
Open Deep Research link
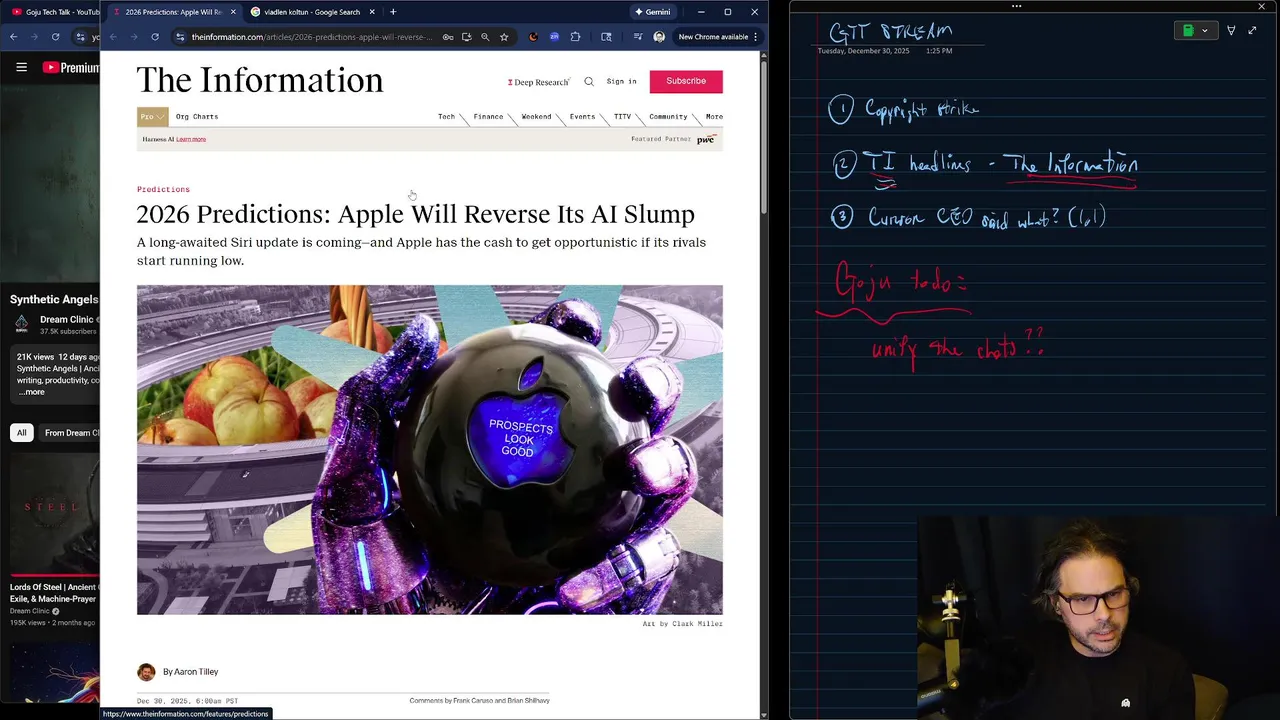pyautogui.click(x=538, y=82)
